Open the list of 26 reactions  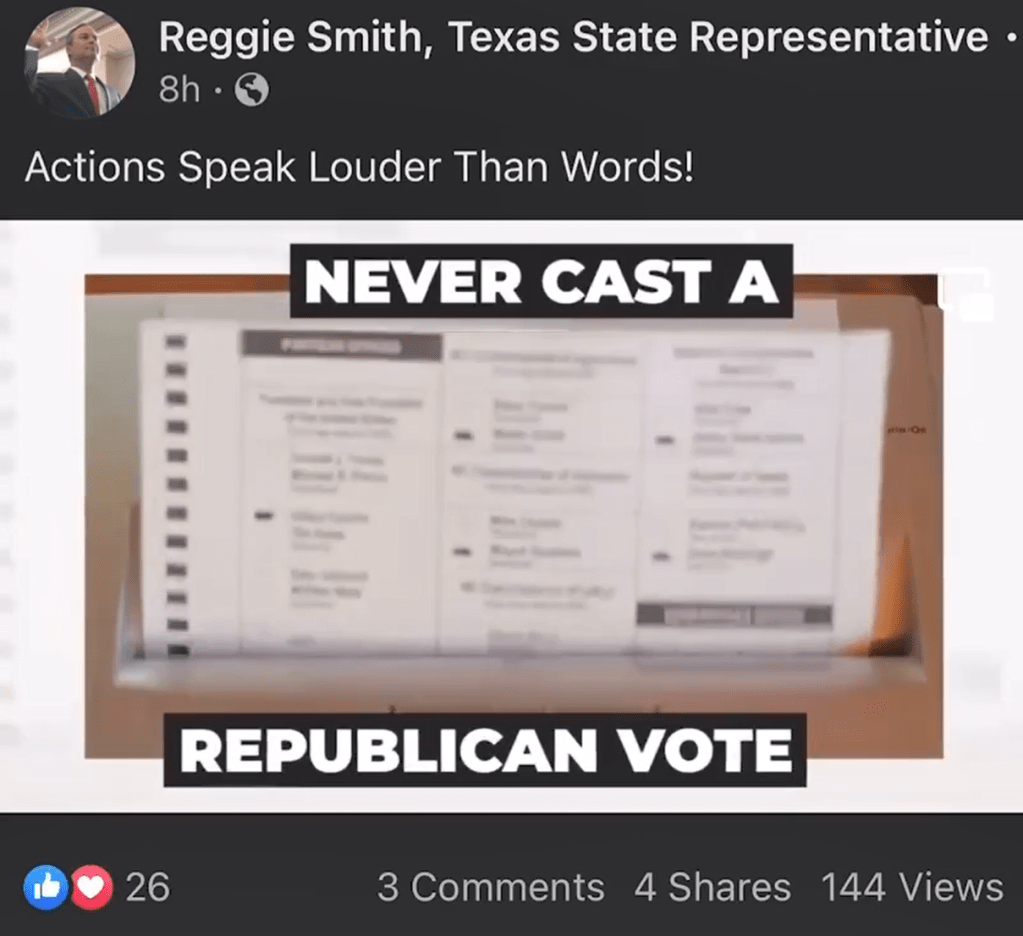point(147,887)
